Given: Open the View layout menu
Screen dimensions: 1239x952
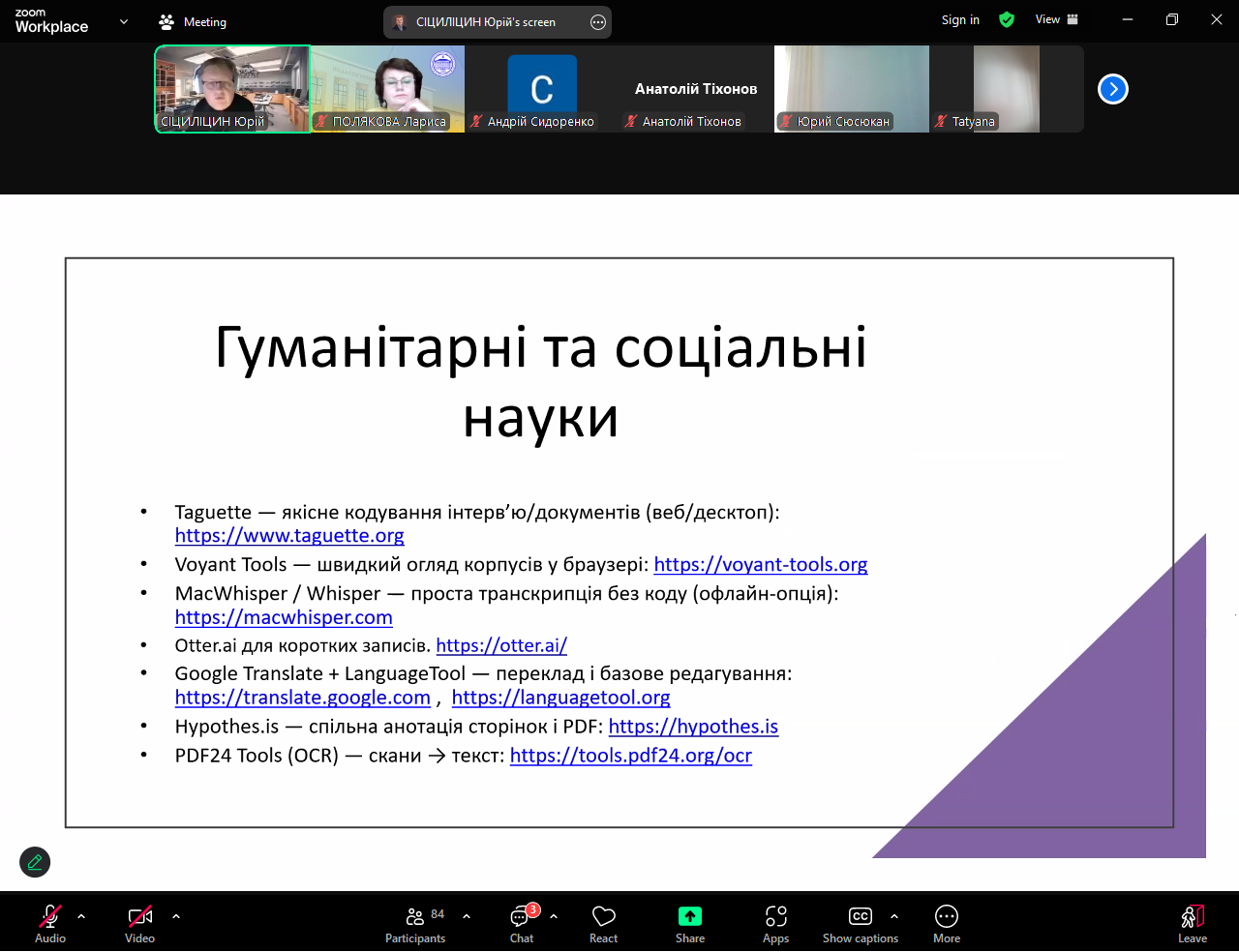Looking at the screenshot, I should tap(1056, 20).
